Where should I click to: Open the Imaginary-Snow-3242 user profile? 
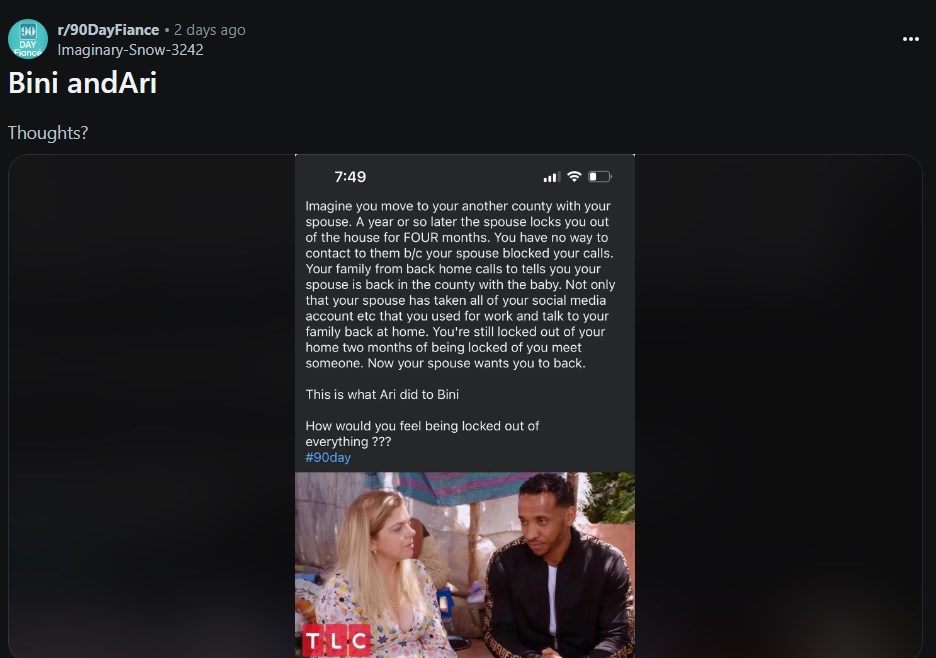130,50
